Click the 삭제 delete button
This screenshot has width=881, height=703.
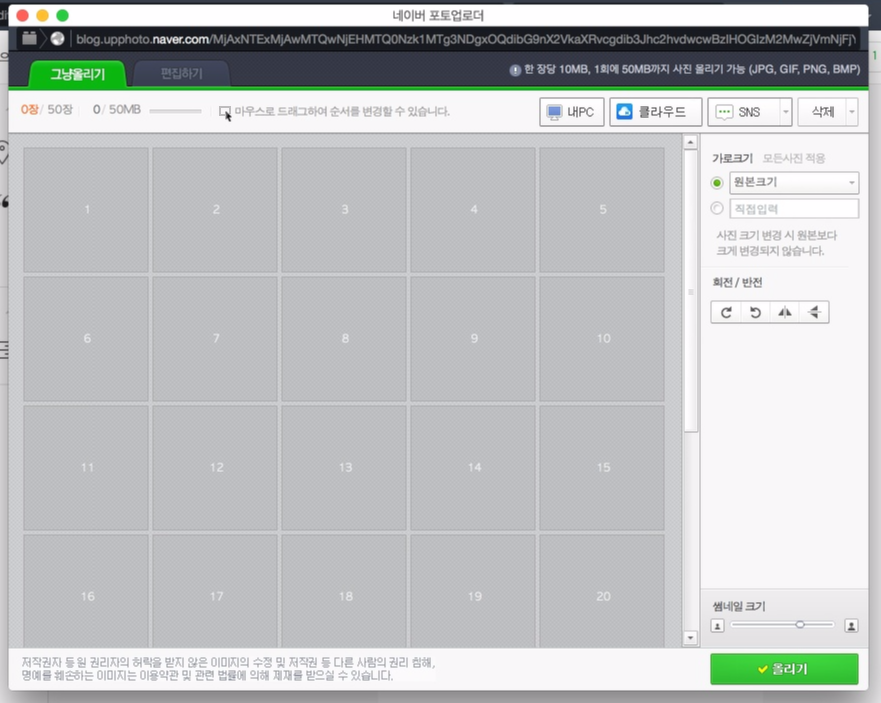click(822, 111)
